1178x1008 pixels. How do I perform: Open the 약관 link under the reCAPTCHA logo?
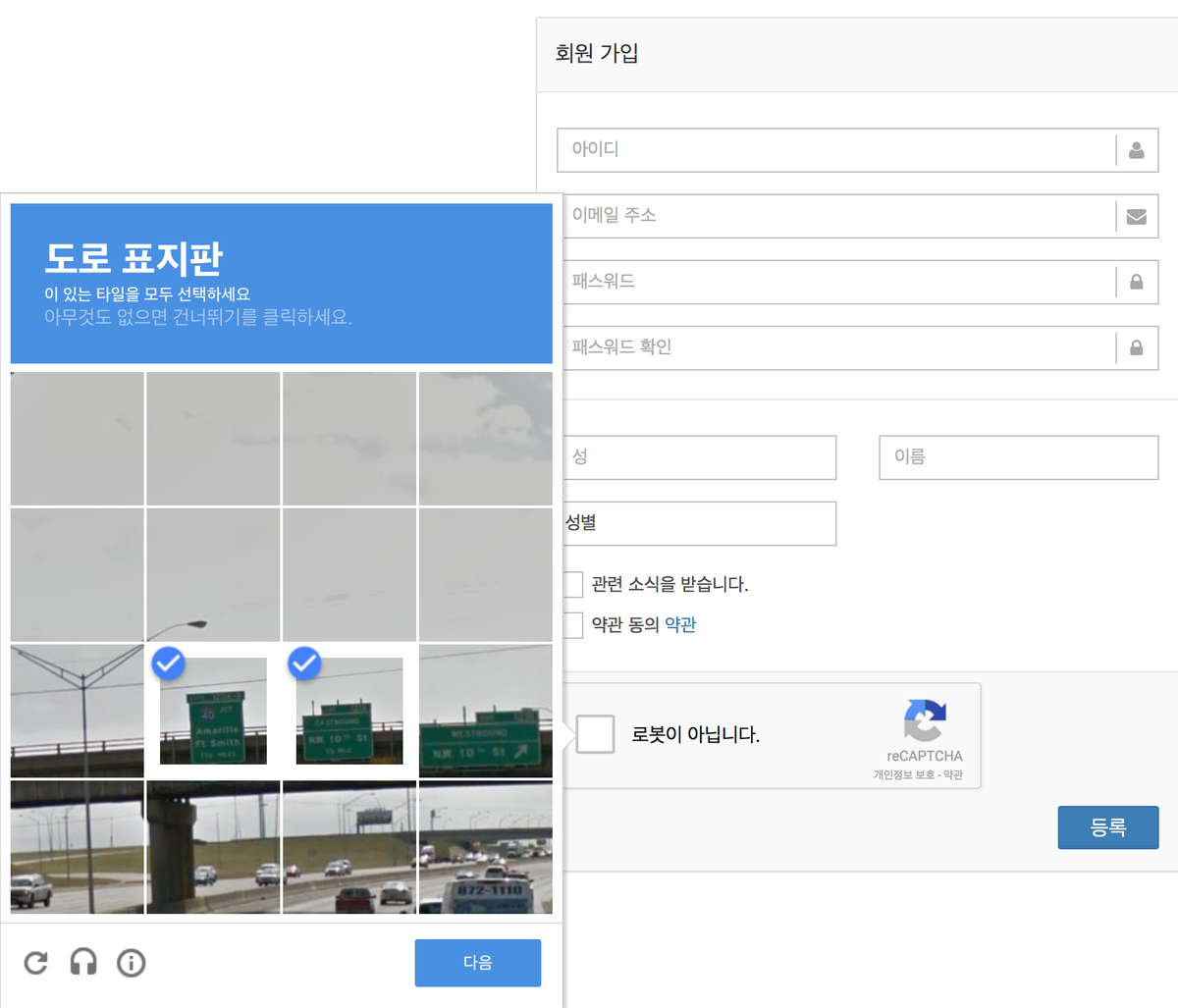[953, 775]
